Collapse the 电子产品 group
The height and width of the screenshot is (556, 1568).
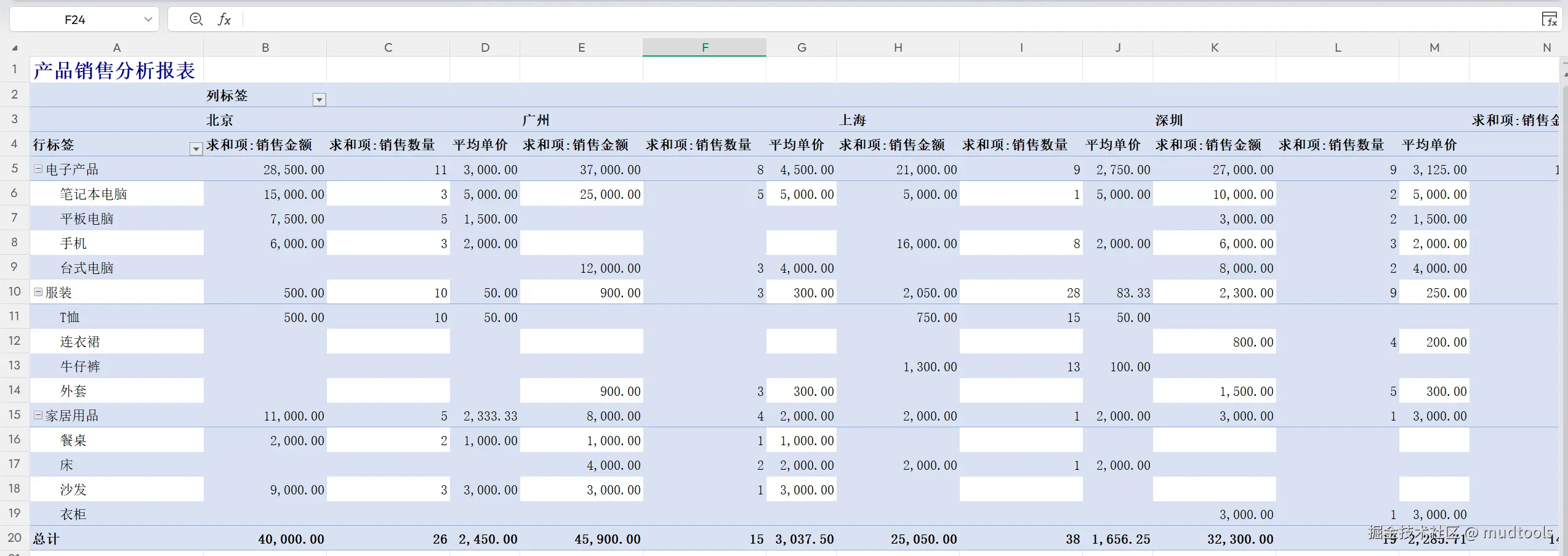click(x=38, y=168)
